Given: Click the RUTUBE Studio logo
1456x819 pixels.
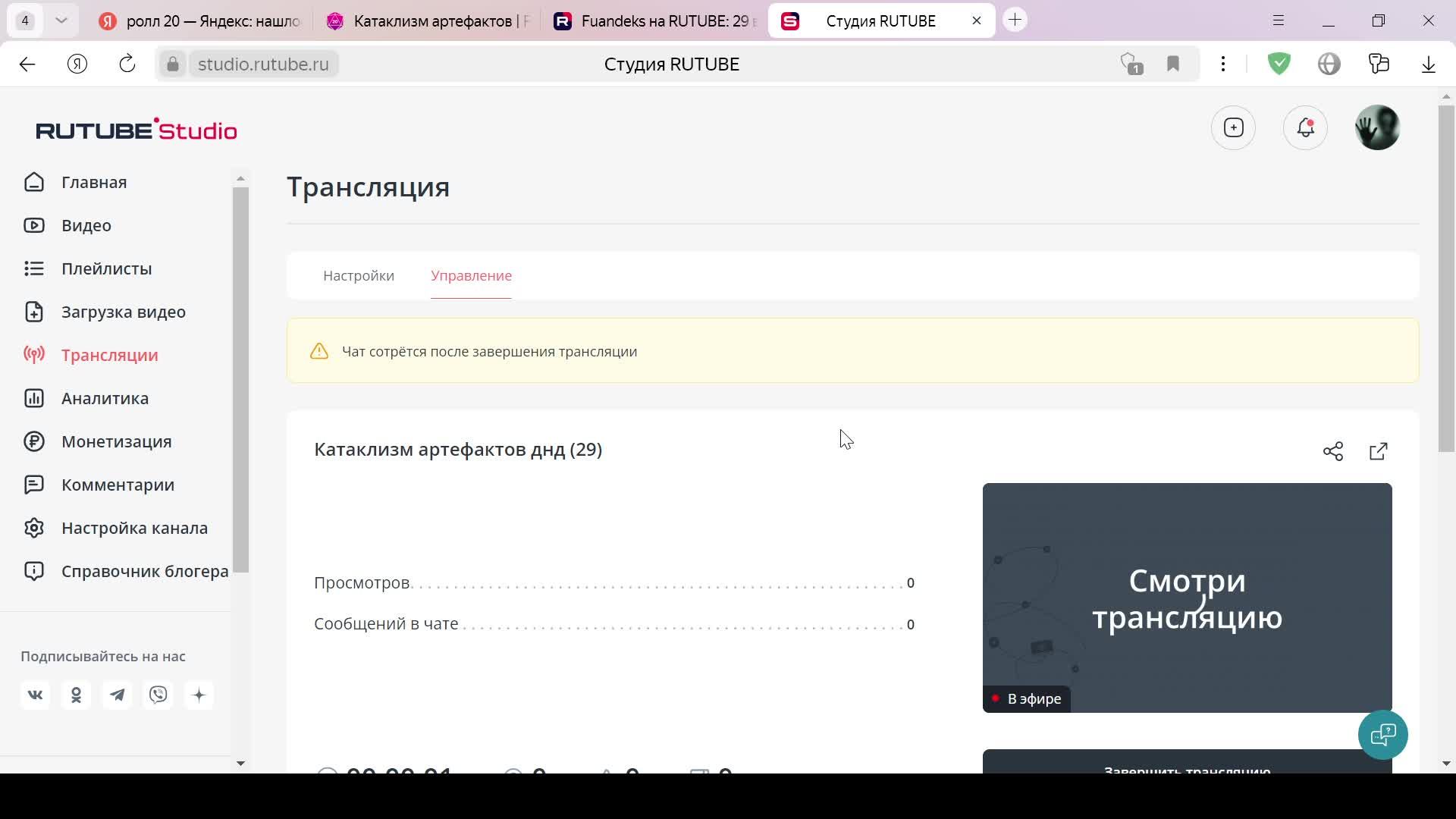Looking at the screenshot, I should [x=136, y=130].
